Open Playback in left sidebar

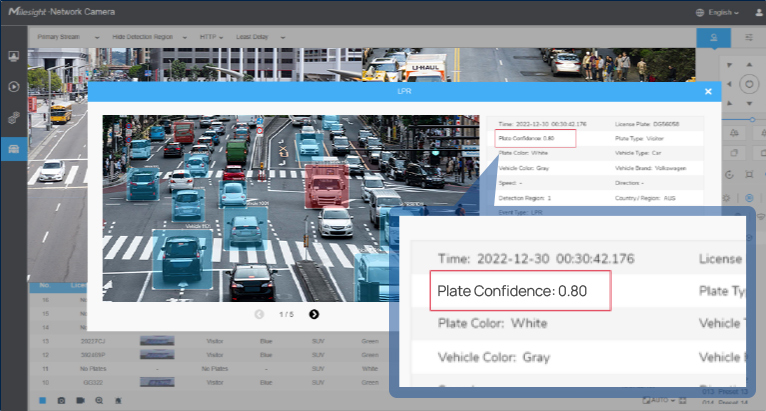coord(14,86)
